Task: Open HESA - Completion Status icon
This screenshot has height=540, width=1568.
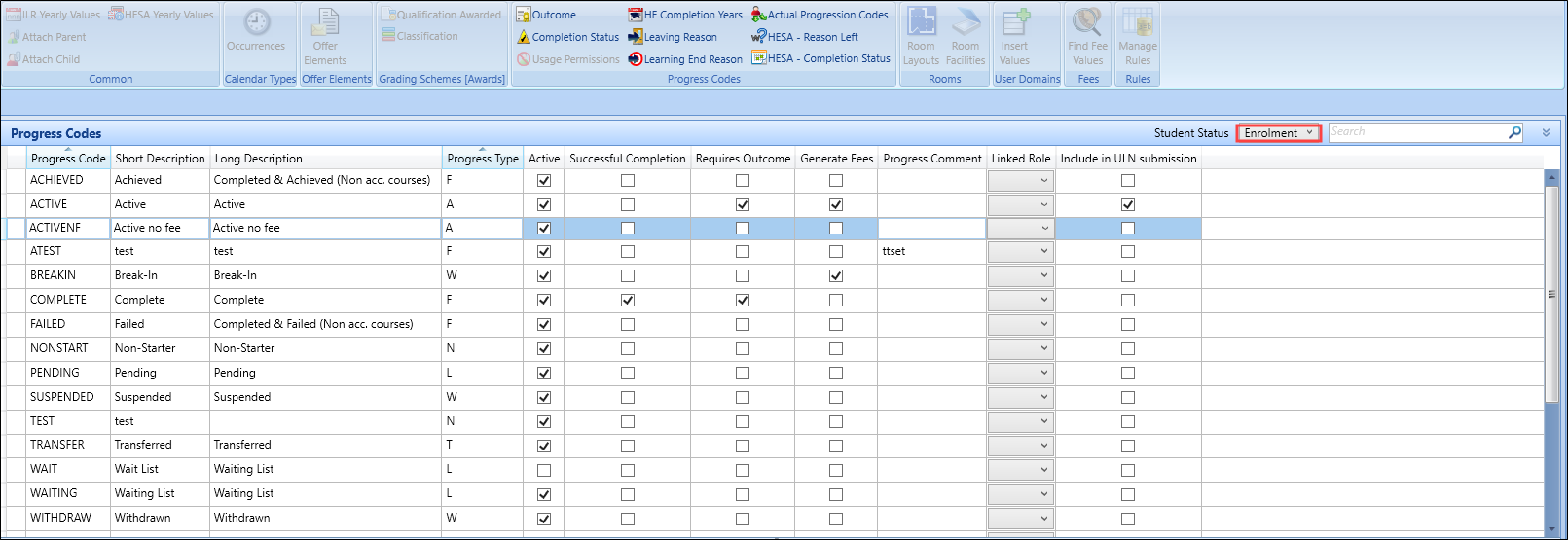Action: pos(759,58)
